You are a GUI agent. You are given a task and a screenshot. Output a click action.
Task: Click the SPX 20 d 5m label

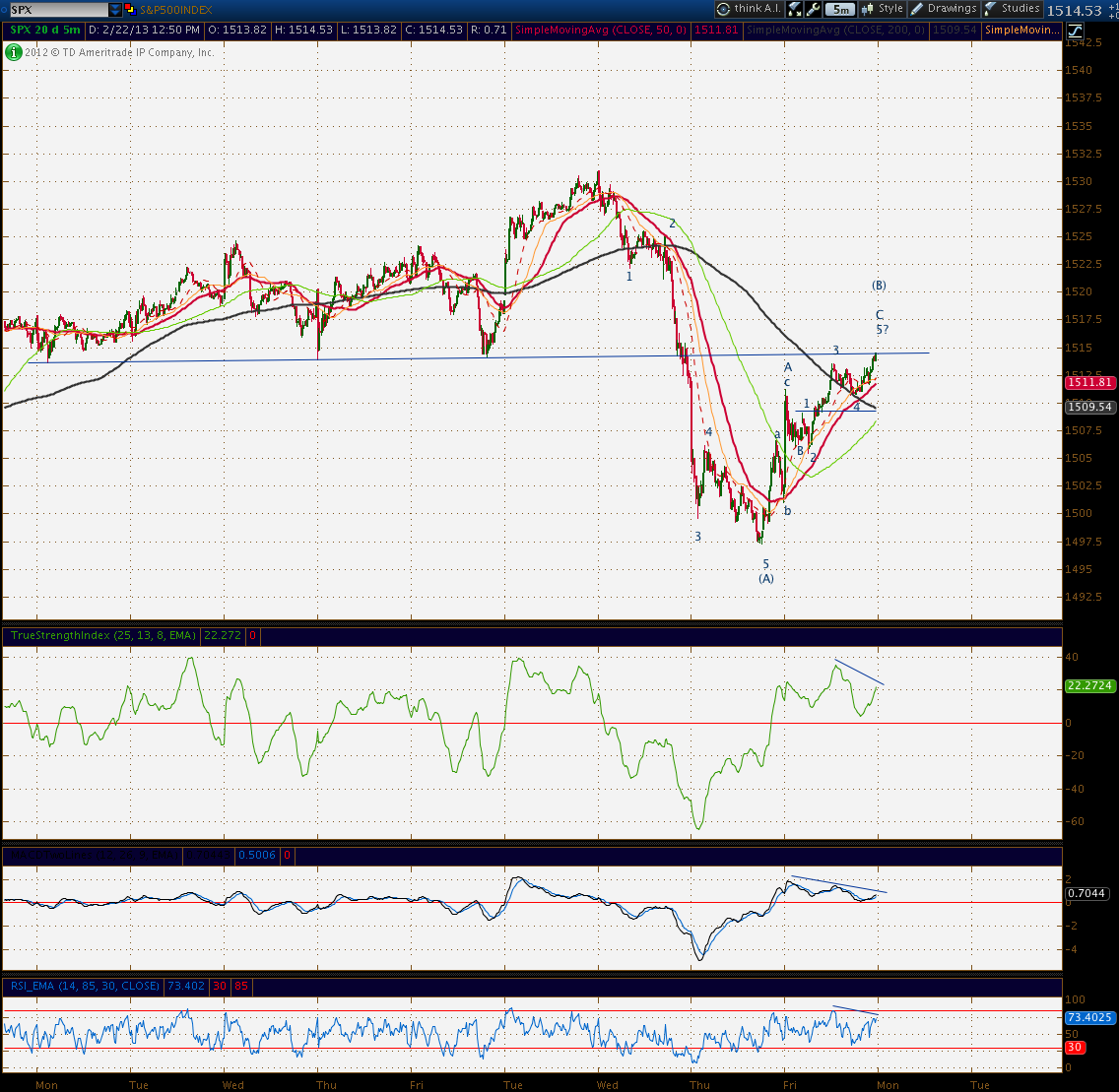point(44,30)
